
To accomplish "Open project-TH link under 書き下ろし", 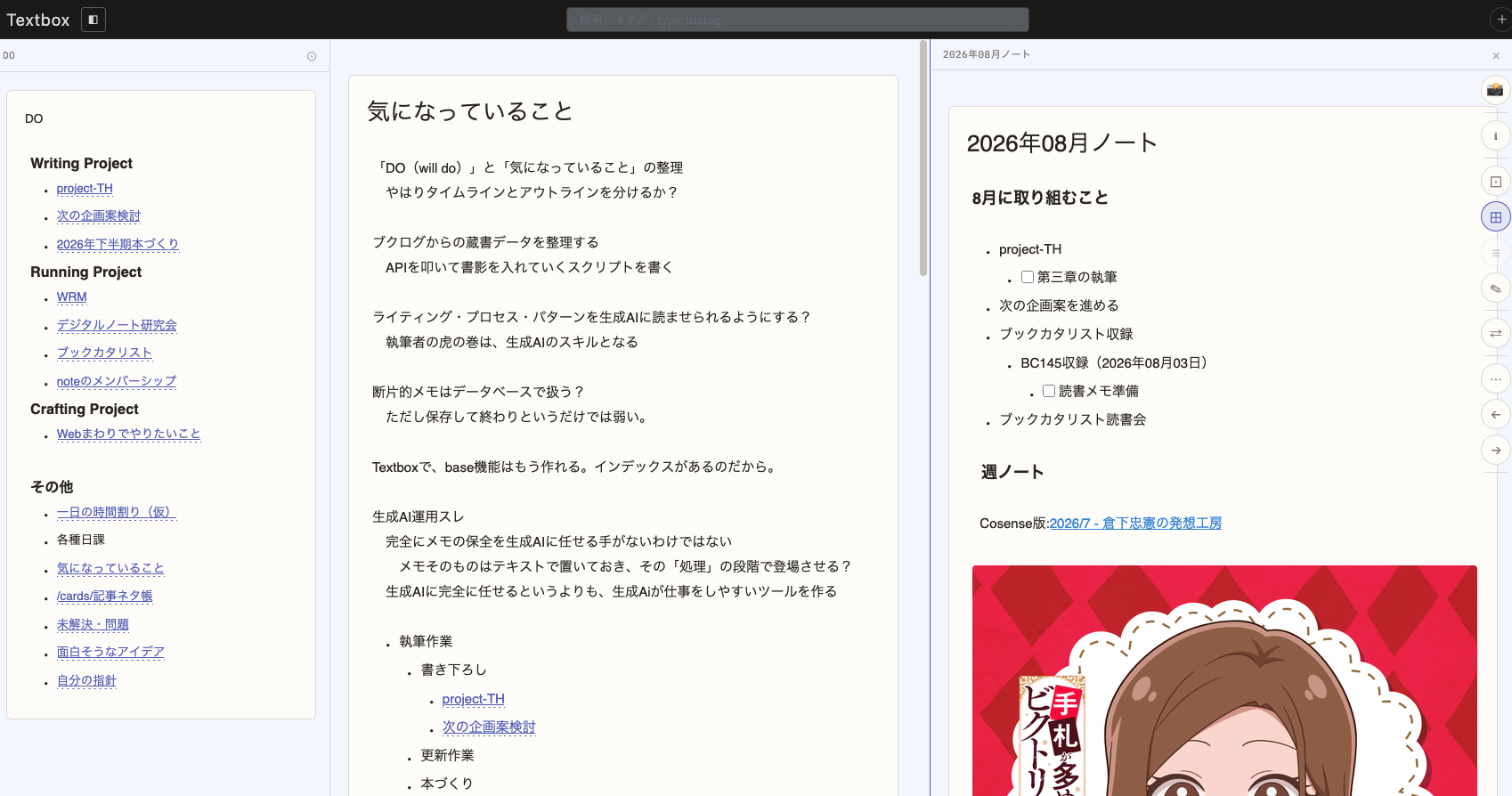I will (x=474, y=700).
